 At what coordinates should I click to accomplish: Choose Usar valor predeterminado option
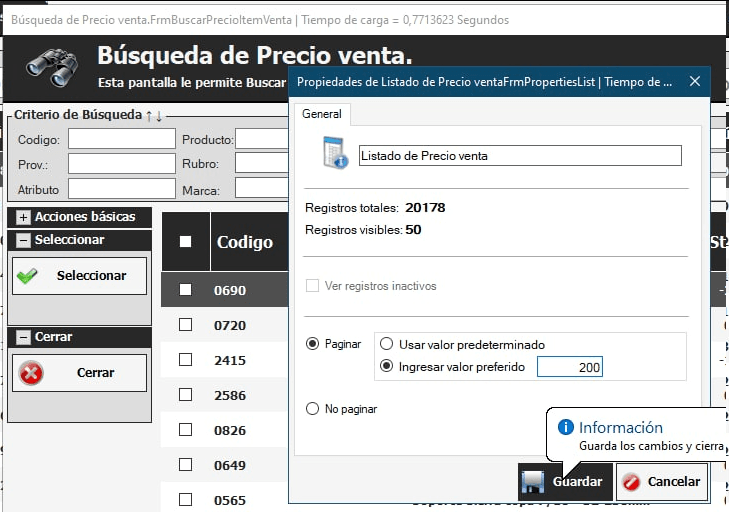tap(387, 344)
